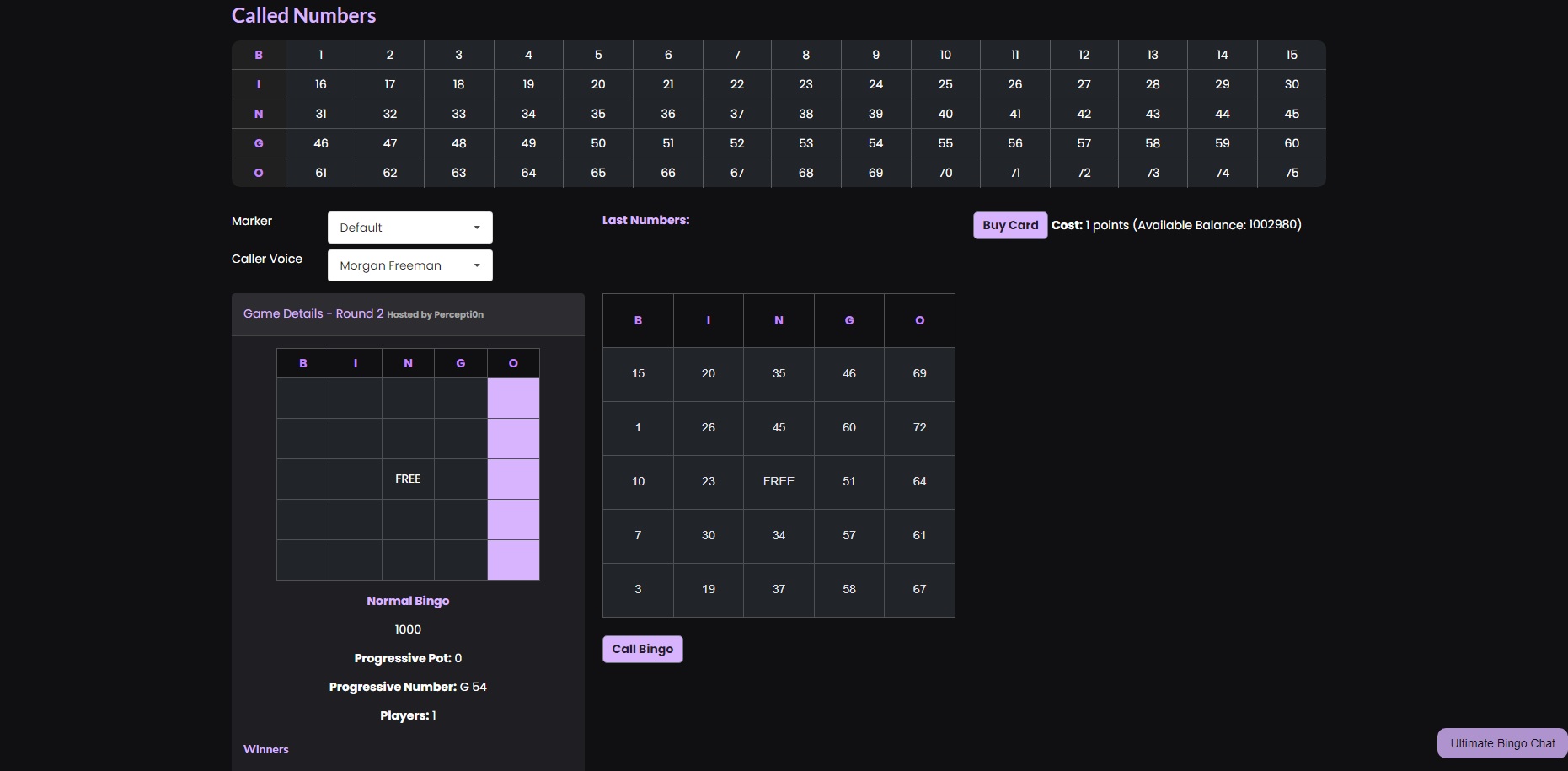Open the Ultimate Bingo Chat

(1501, 743)
